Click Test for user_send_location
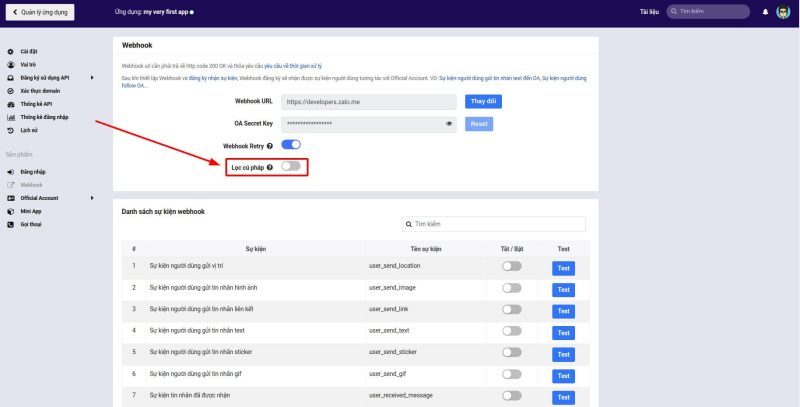This screenshot has width=800, height=407. [563, 268]
